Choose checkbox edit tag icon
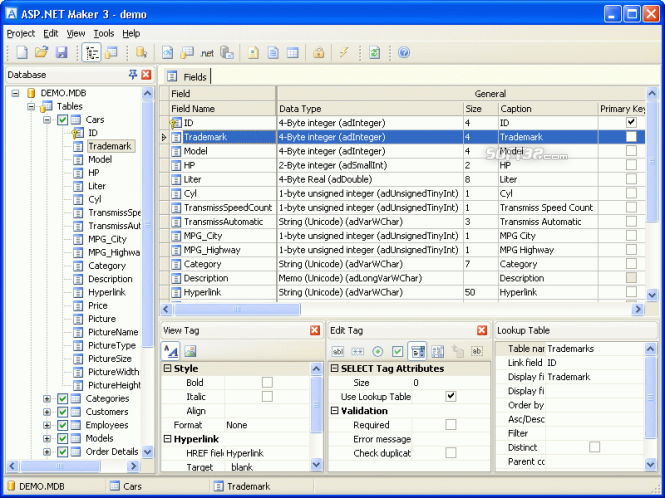 [397, 351]
